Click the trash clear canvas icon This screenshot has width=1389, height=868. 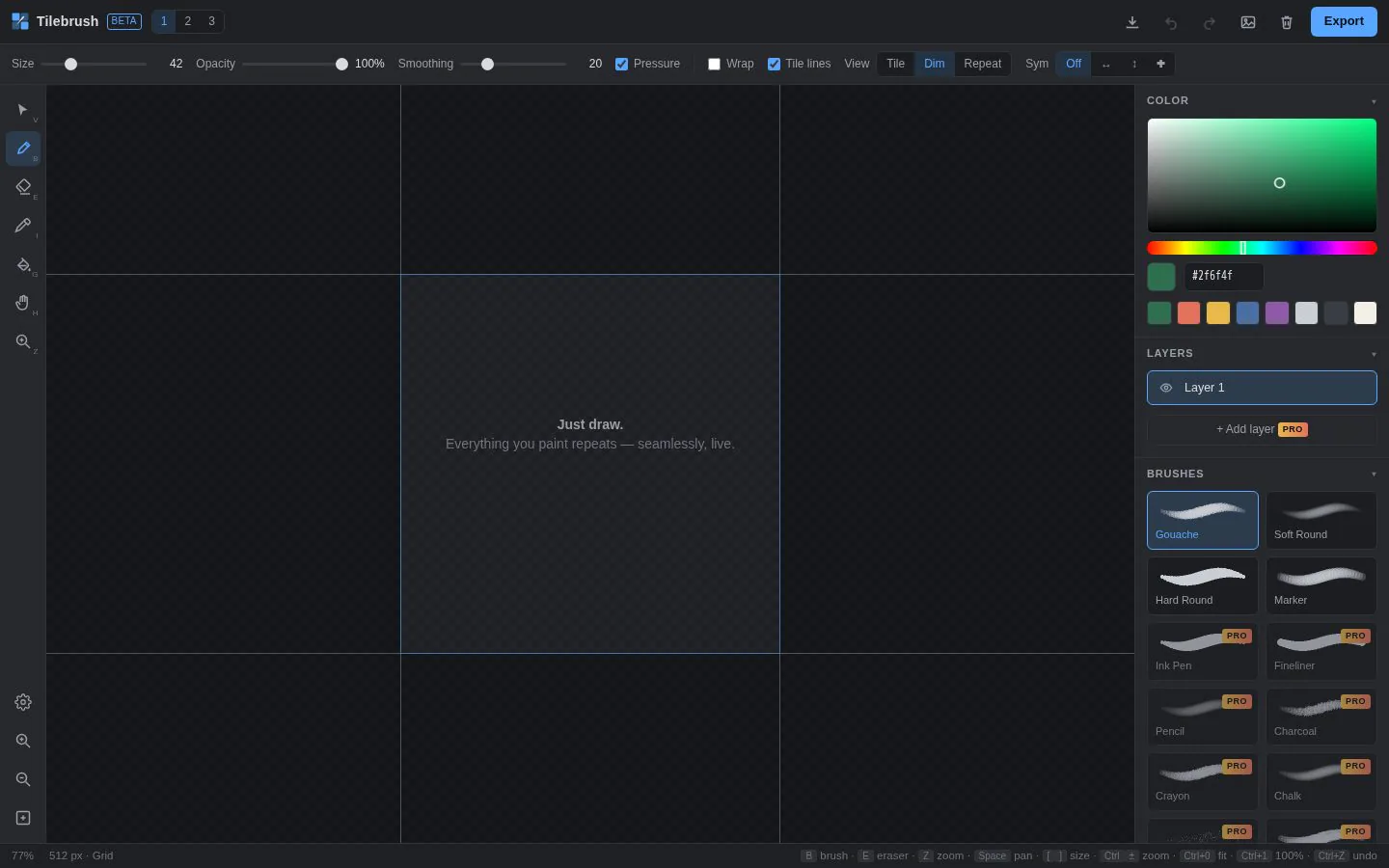point(1287,22)
